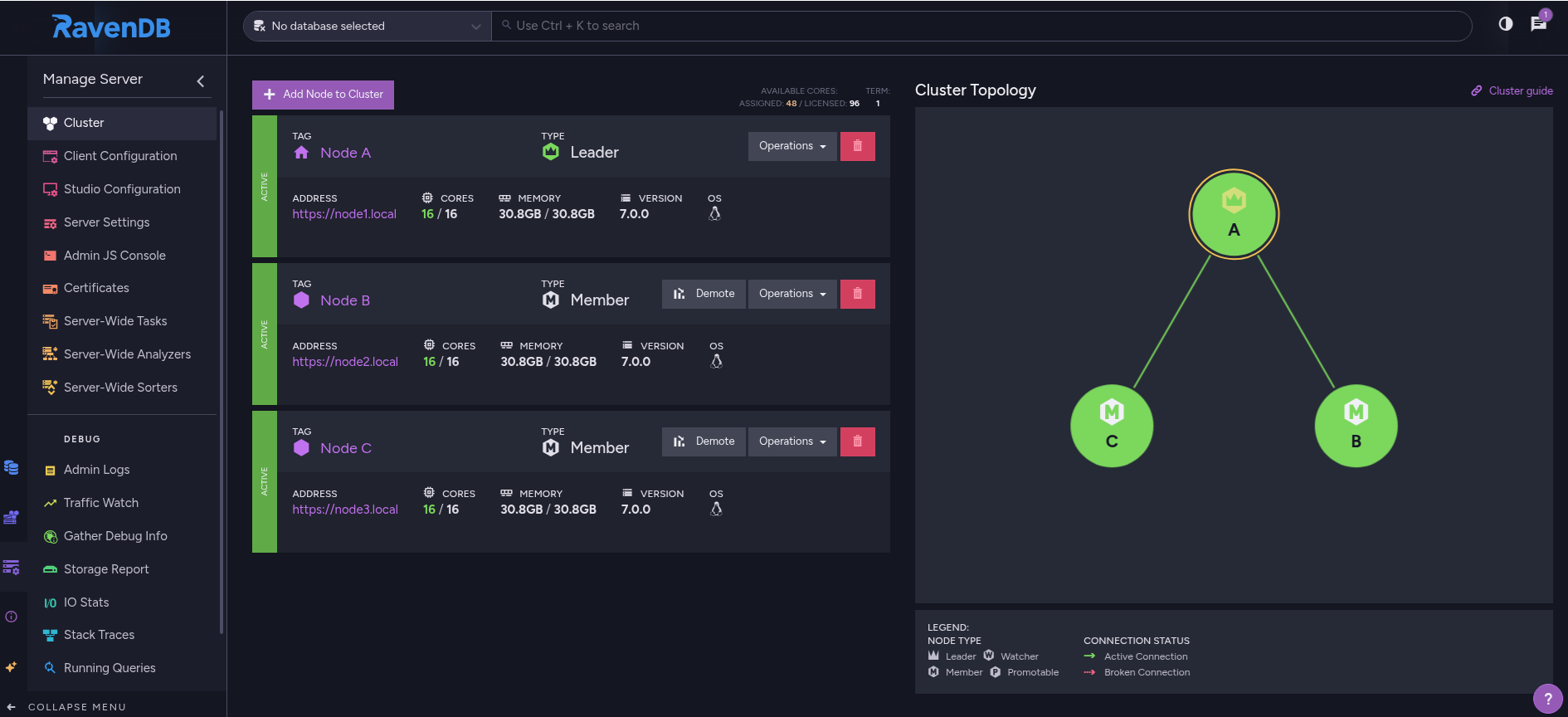
Task: Open Storage Report menu item
Action: pos(122,569)
